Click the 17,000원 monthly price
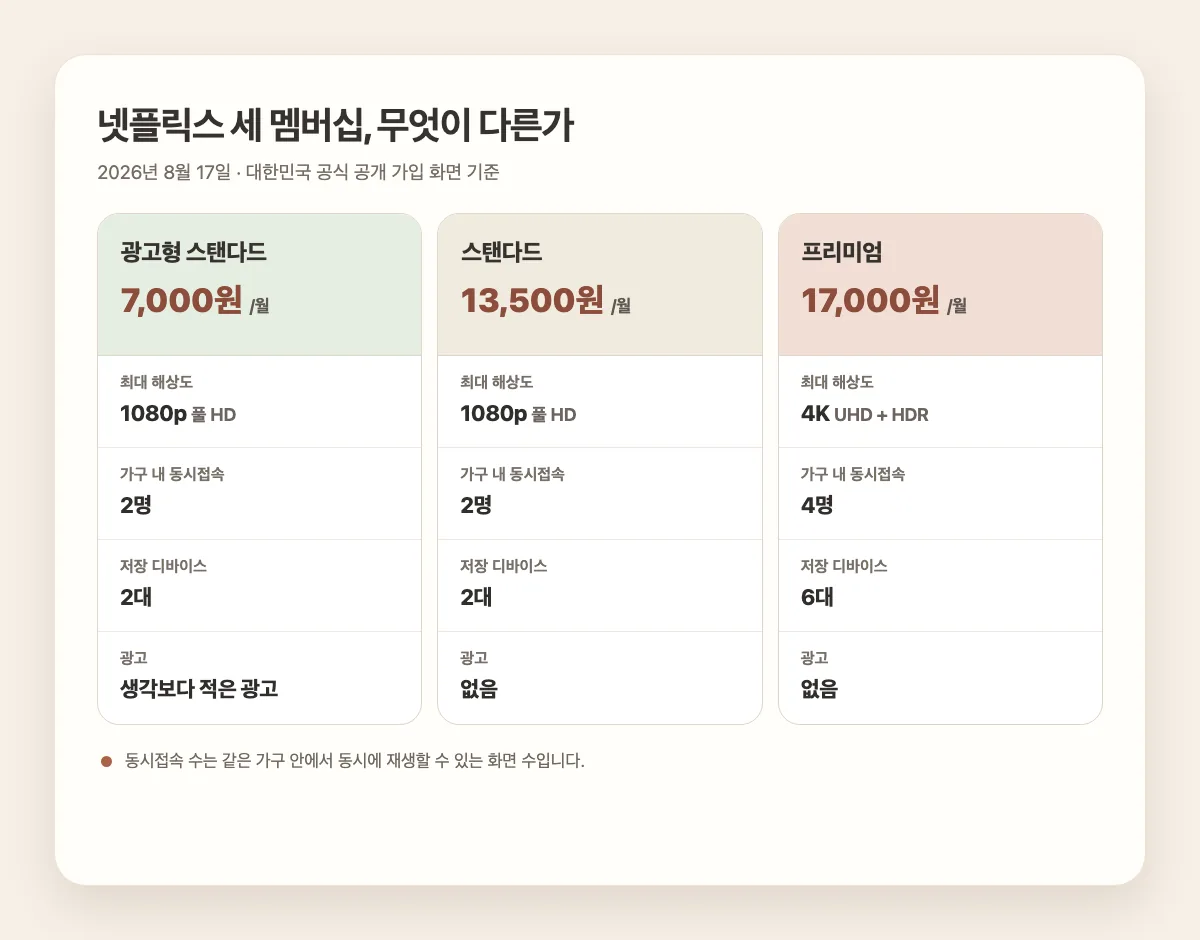 [870, 300]
